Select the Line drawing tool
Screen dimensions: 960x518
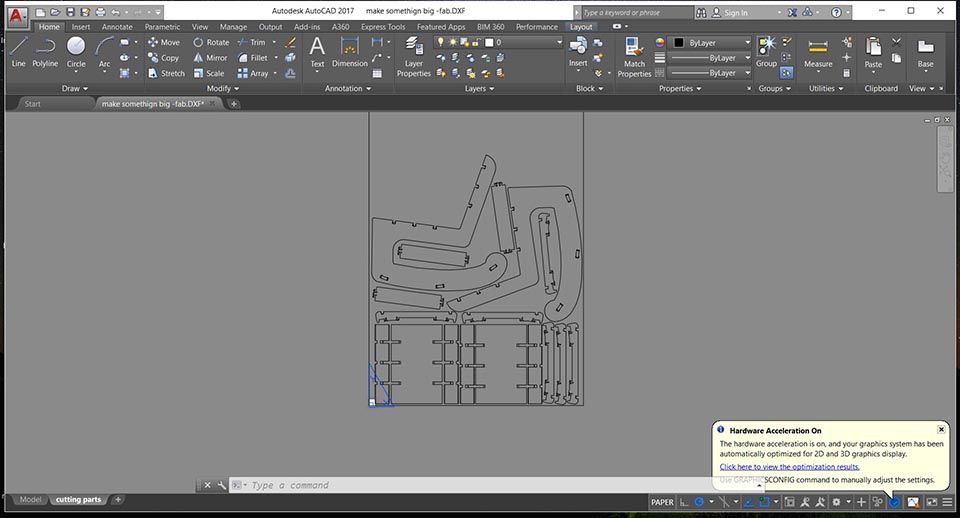click(x=18, y=52)
